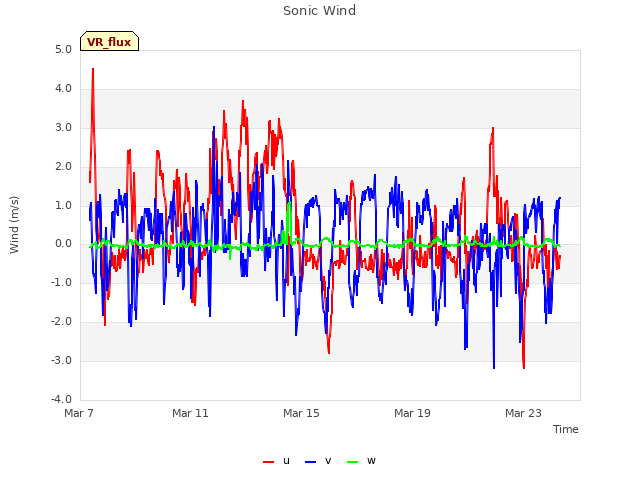The width and height of the screenshot is (640, 480).
Task: Click the -3.0 y-axis label
Action: (x=61, y=361)
